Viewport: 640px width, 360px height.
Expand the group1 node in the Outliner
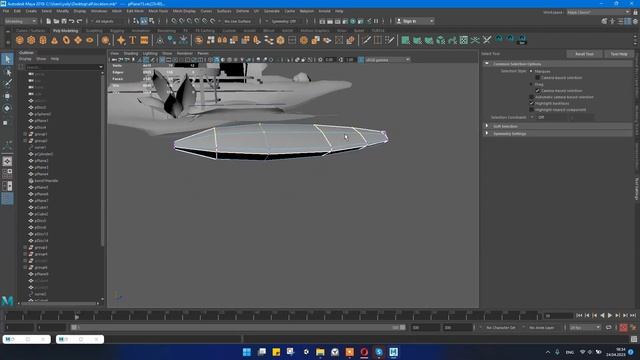[25, 134]
